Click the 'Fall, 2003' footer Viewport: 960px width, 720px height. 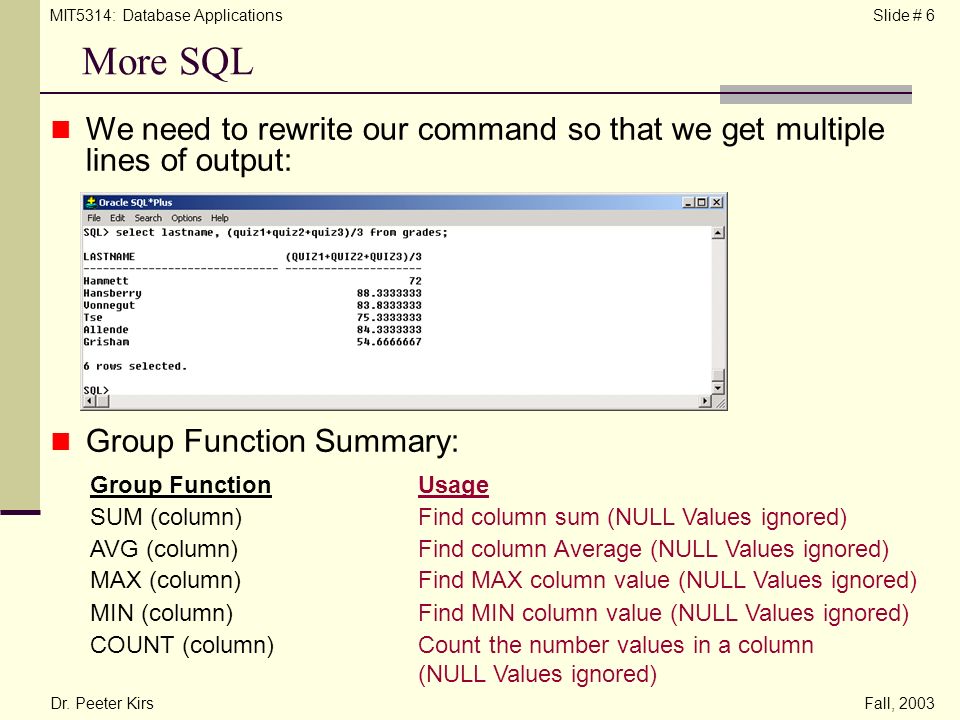click(x=899, y=703)
